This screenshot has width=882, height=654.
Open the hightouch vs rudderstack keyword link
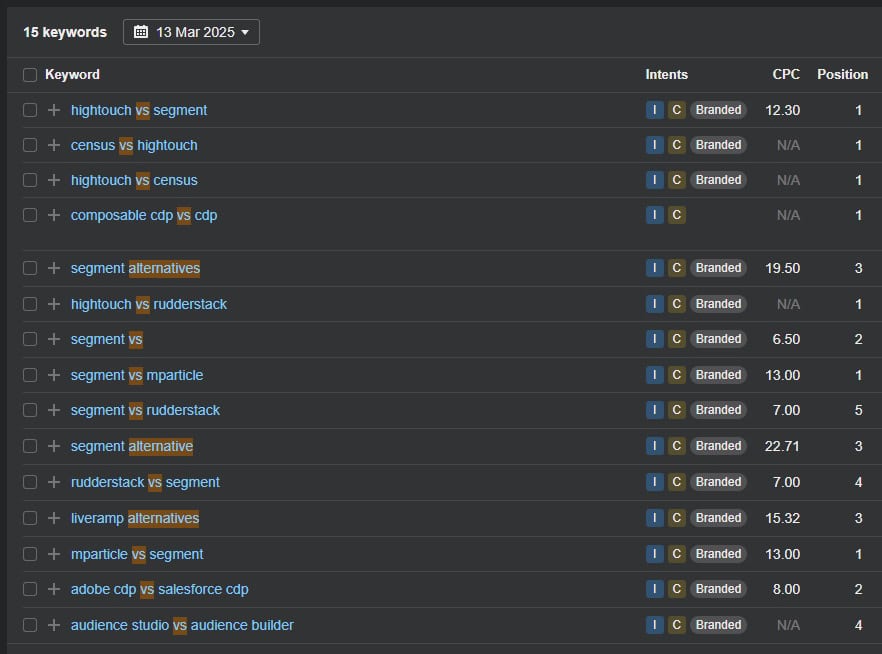149,304
